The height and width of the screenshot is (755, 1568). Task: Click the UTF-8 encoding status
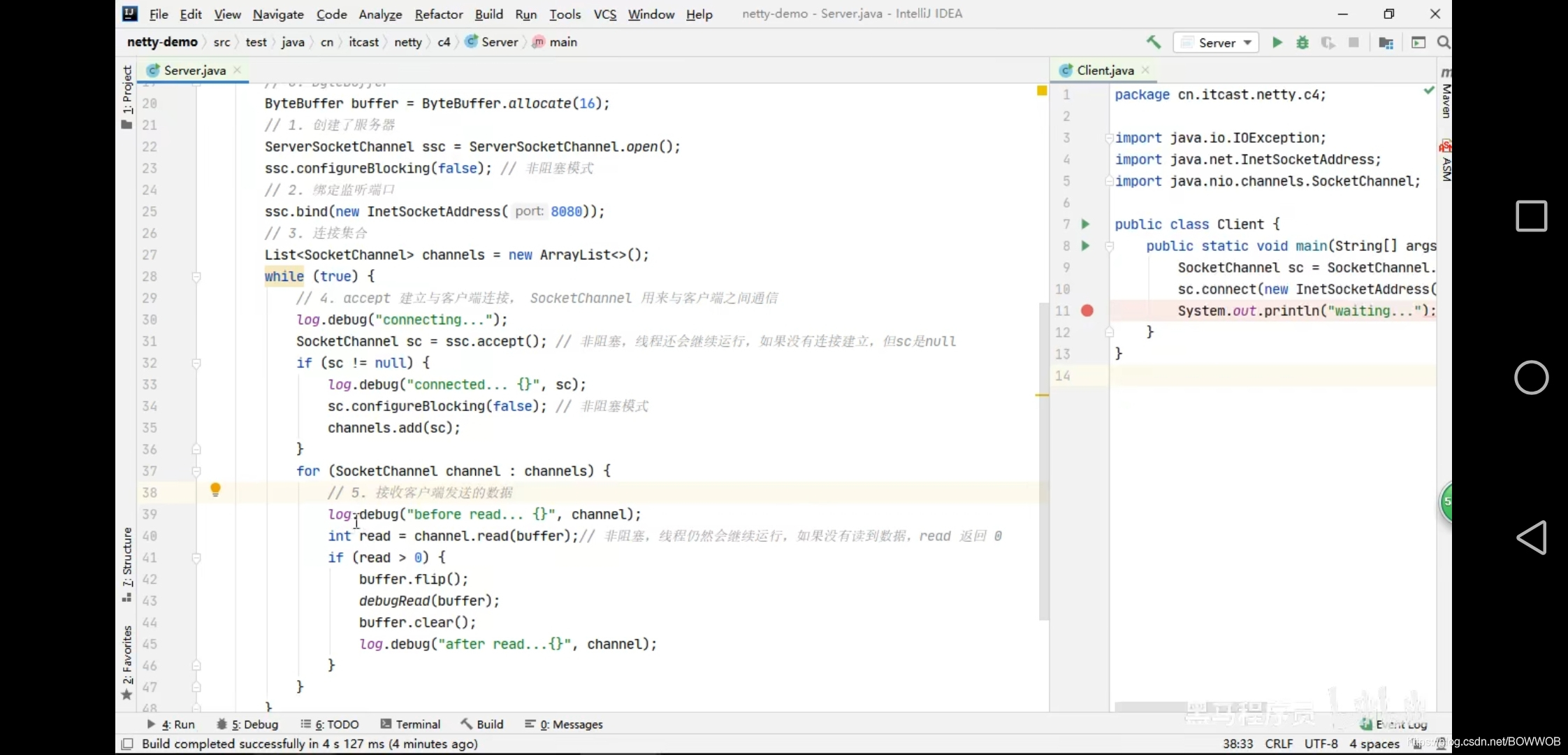[1321, 744]
